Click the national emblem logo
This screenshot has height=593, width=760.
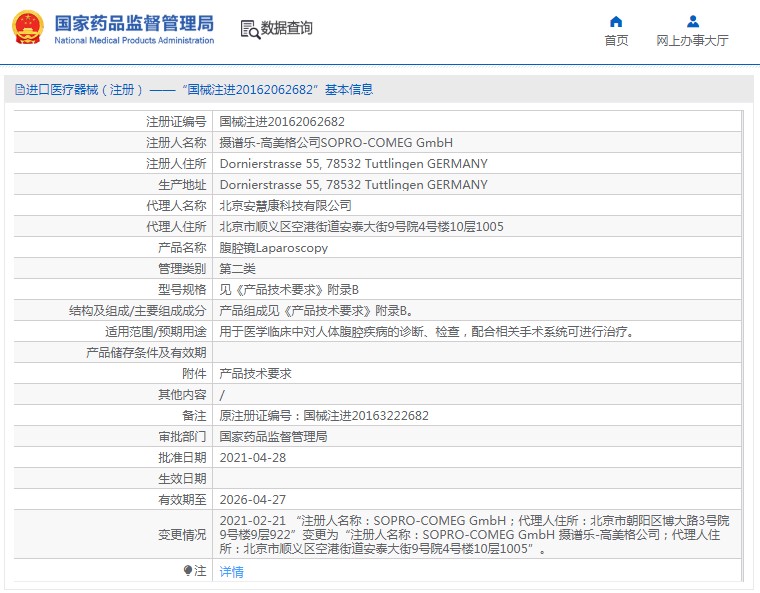point(28,28)
